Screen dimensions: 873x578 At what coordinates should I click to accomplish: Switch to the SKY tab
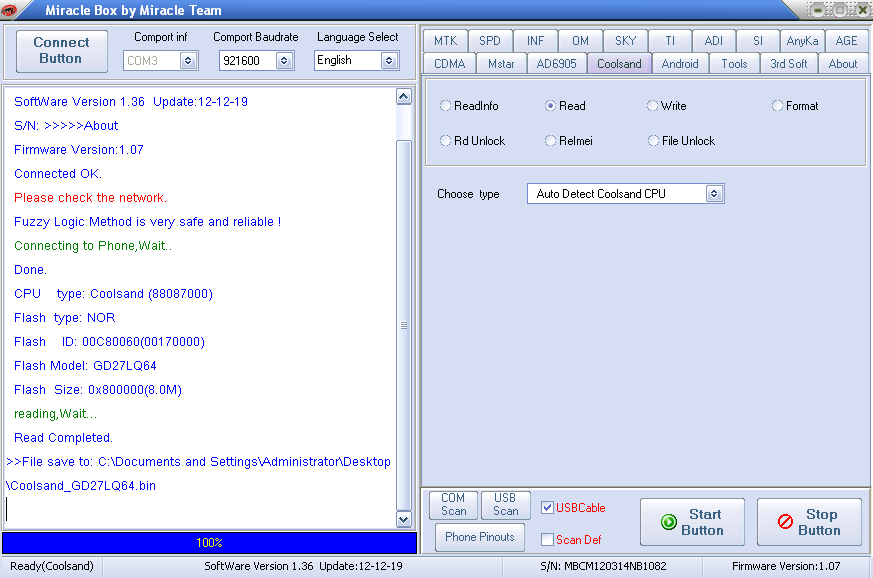[625, 41]
